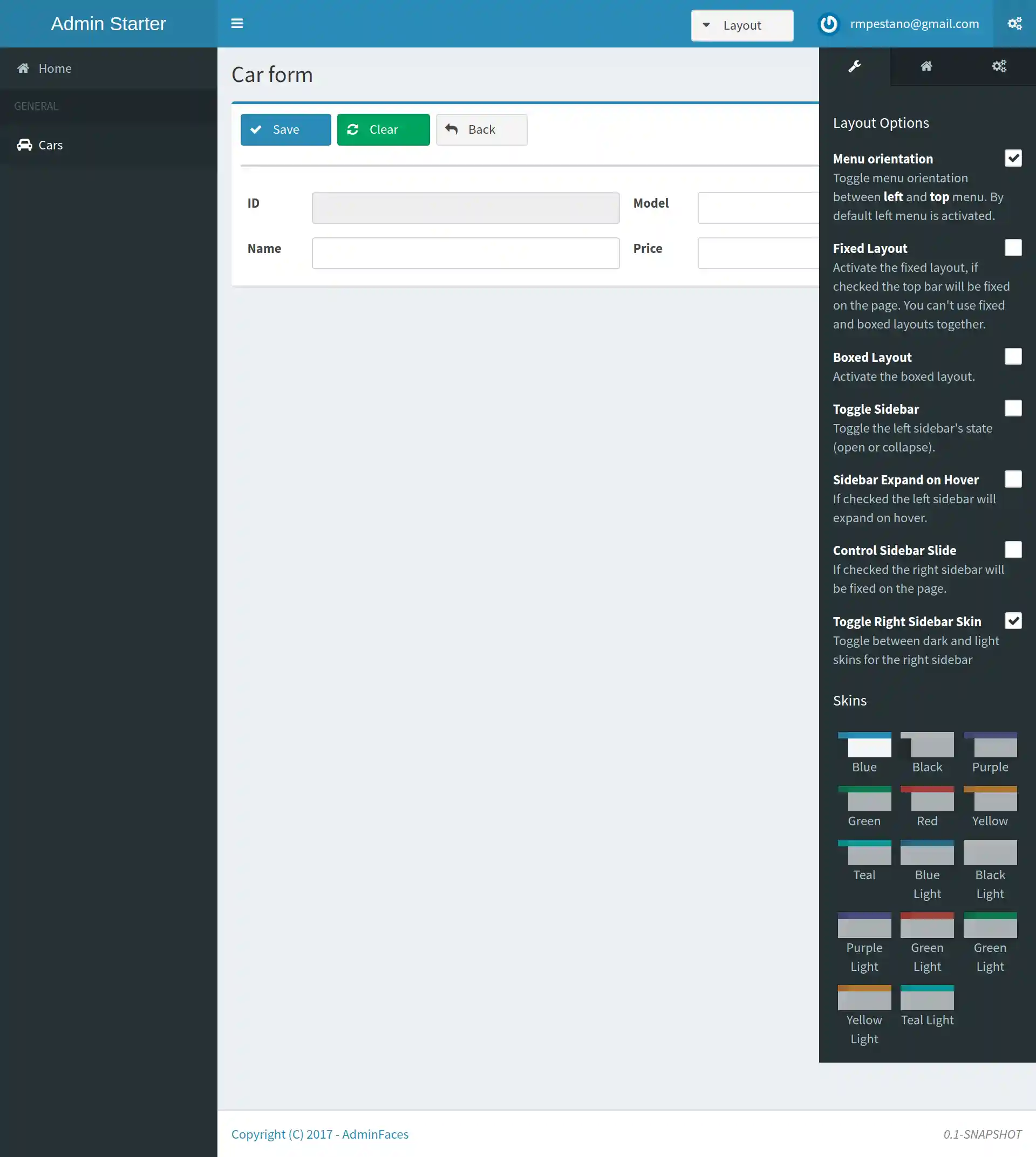The image size is (1036, 1157).
Task: Click the power logout icon near the email
Action: (x=829, y=24)
